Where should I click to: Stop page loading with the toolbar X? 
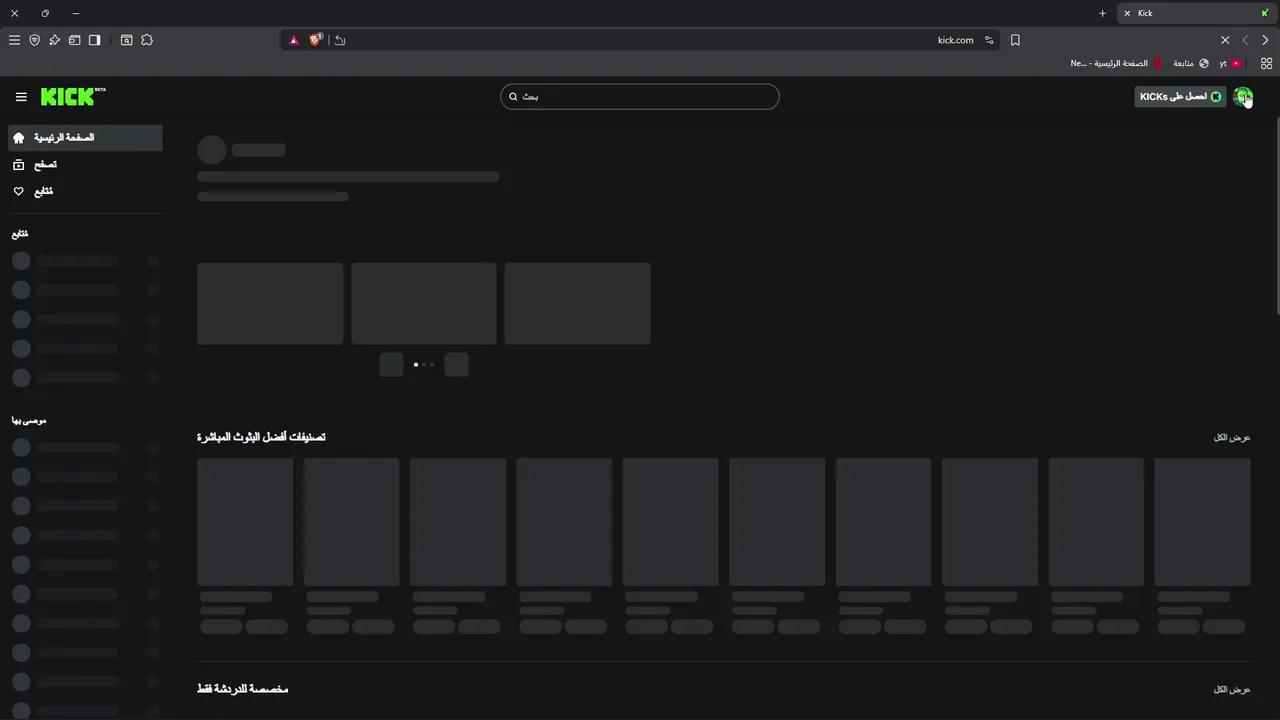(x=1225, y=40)
